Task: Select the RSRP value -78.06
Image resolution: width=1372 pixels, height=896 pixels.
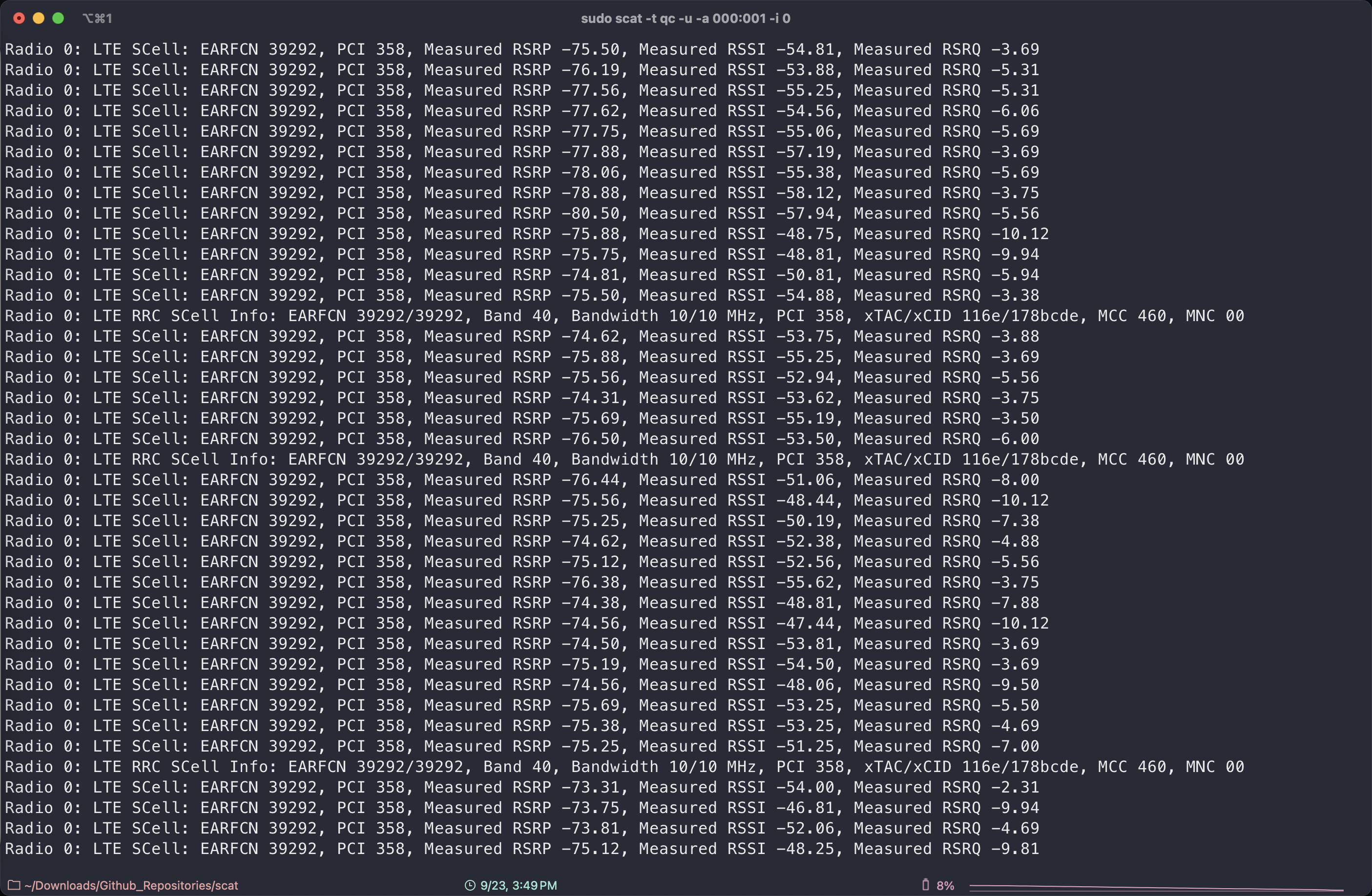Action: tap(590, 172)
